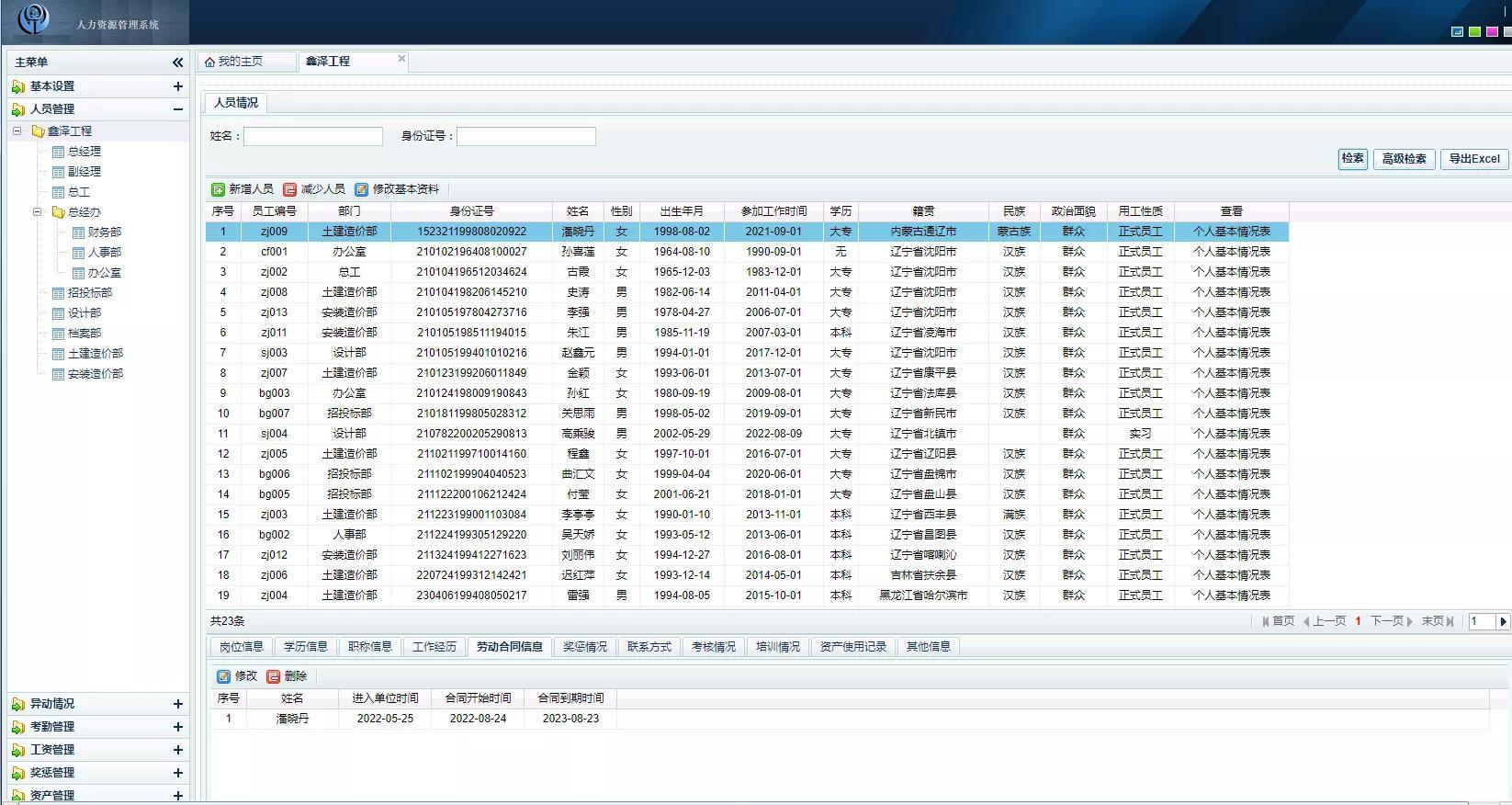This screenshot has height=805, width=1512.
Task: Go to next page via 下一页
Action: coord(1393,621)
